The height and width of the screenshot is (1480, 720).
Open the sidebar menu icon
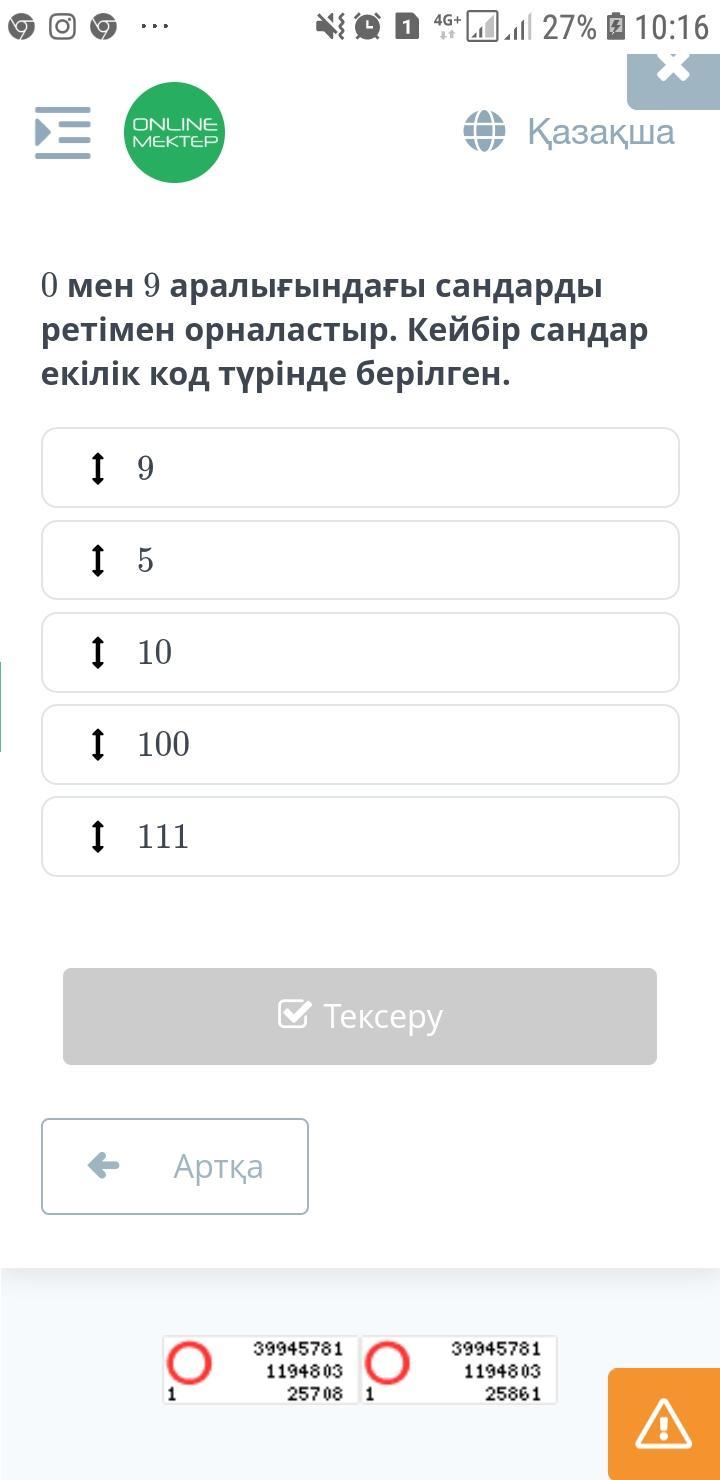click(63, 132)
